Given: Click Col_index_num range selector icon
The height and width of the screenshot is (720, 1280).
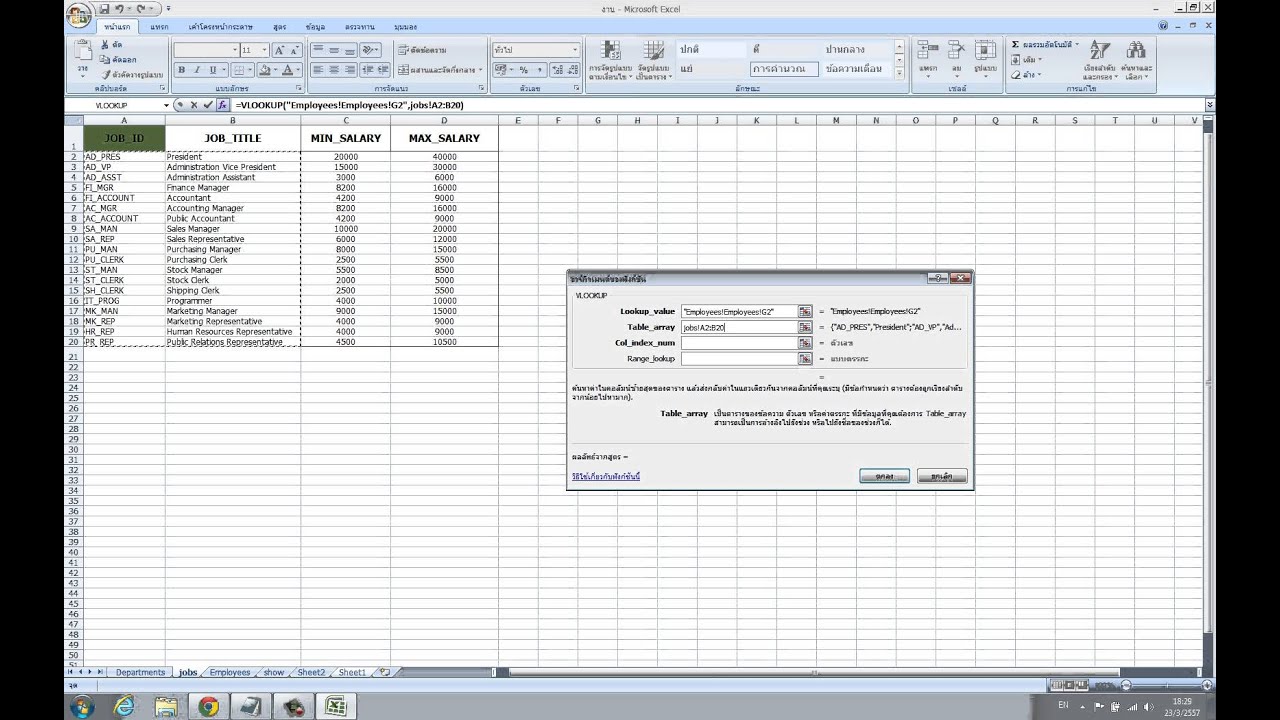Looking at the screenshot, I should coord(804,343).
